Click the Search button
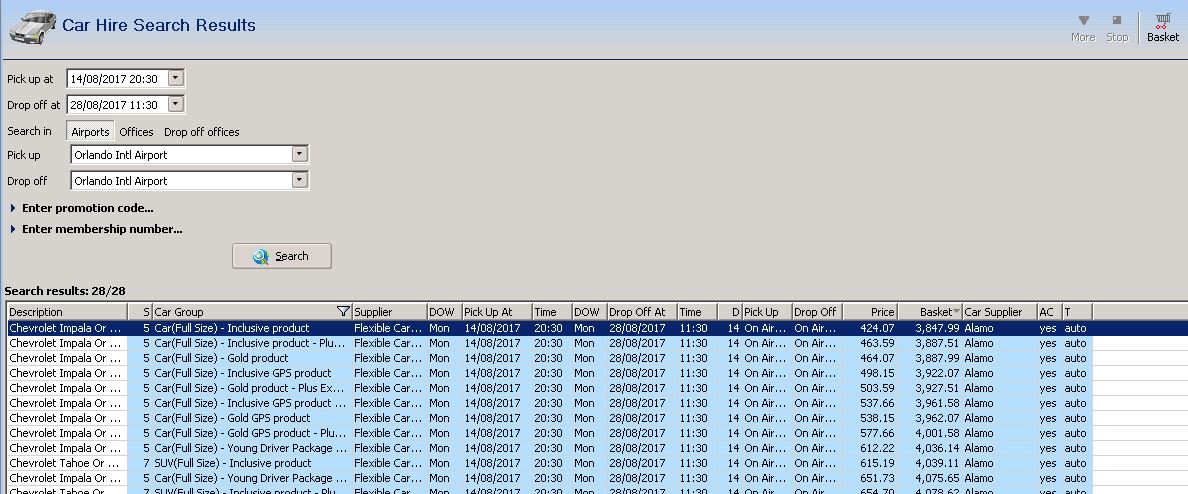Viewport: 1188px width, 494px height. click(282, 256)
